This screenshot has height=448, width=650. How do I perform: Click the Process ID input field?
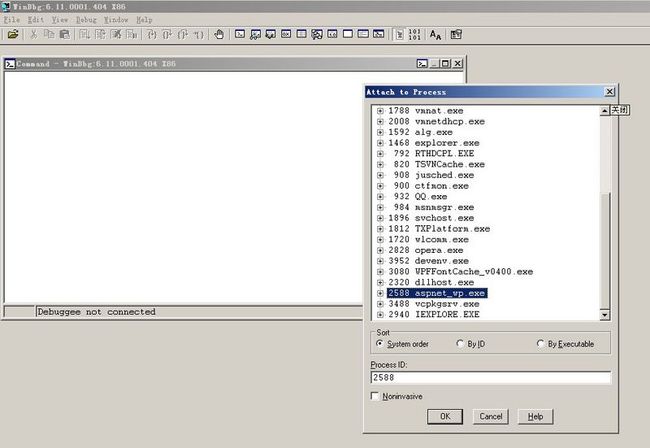490,378
